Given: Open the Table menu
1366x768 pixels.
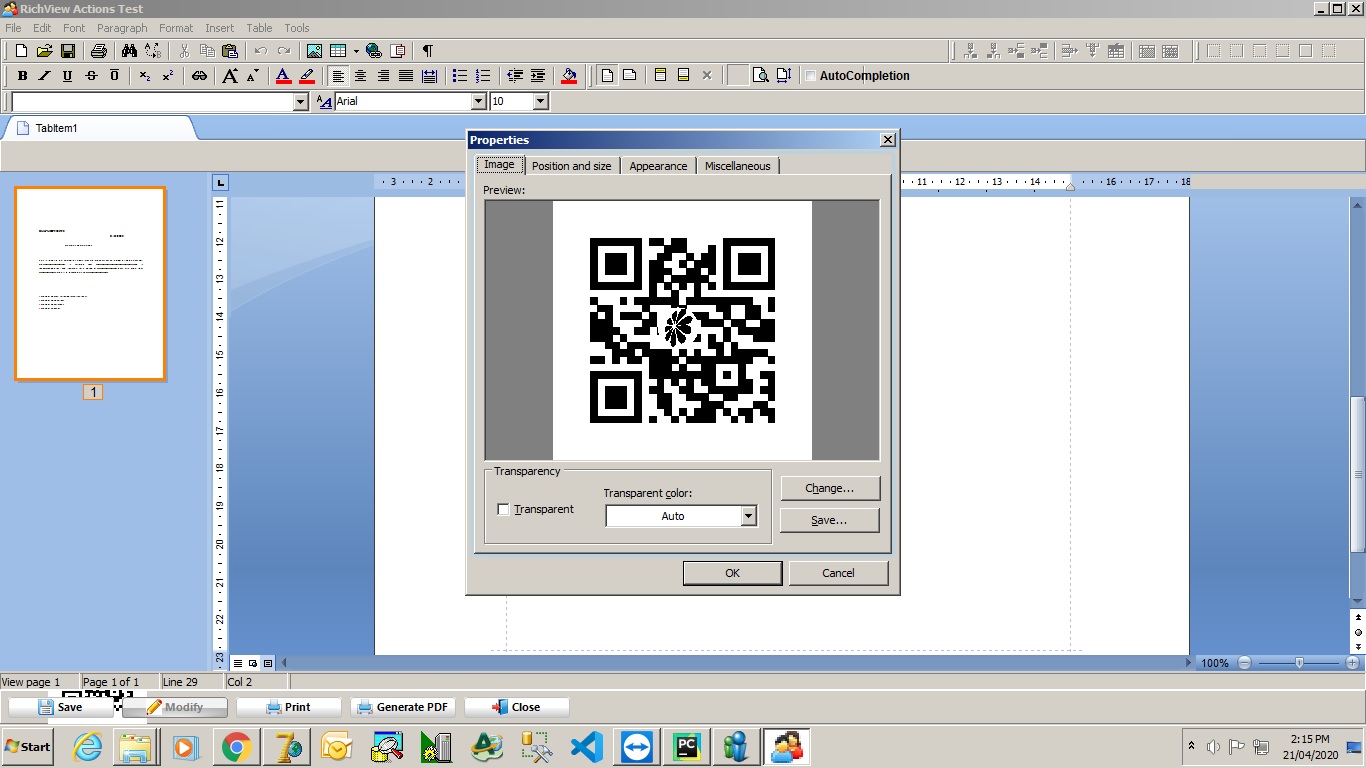Looking at the screenshot, I should (x=259, y=28).
